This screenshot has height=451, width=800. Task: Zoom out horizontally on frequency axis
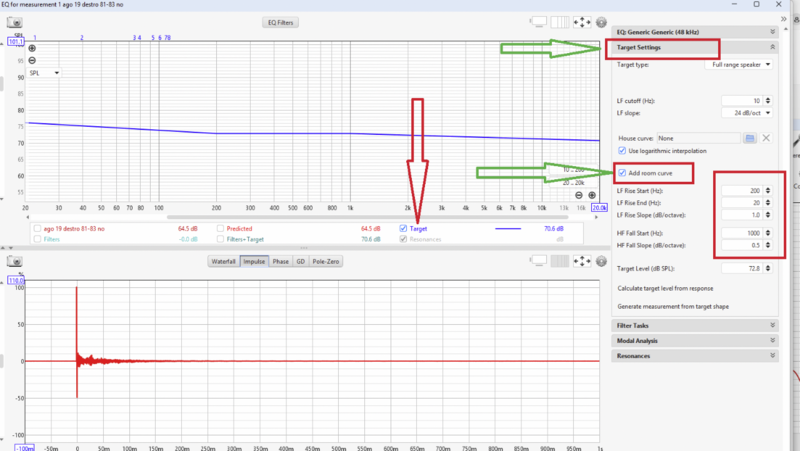pyautogui.click(x=579, y=195)
